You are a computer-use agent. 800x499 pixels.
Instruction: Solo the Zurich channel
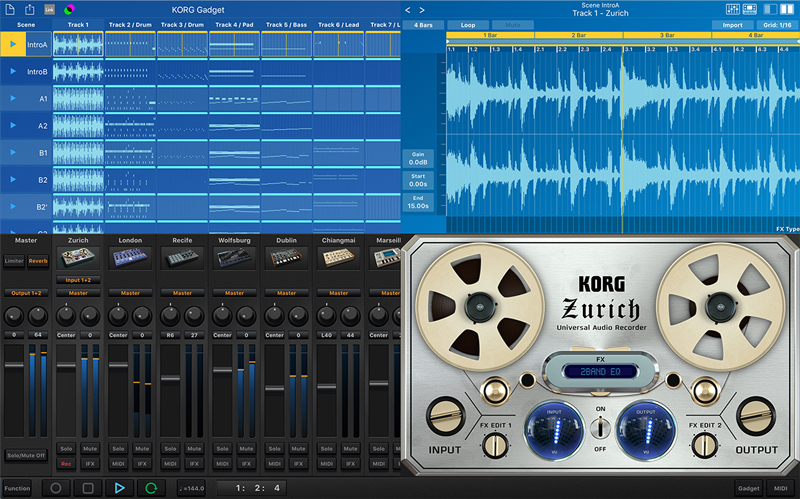point(66,448)
